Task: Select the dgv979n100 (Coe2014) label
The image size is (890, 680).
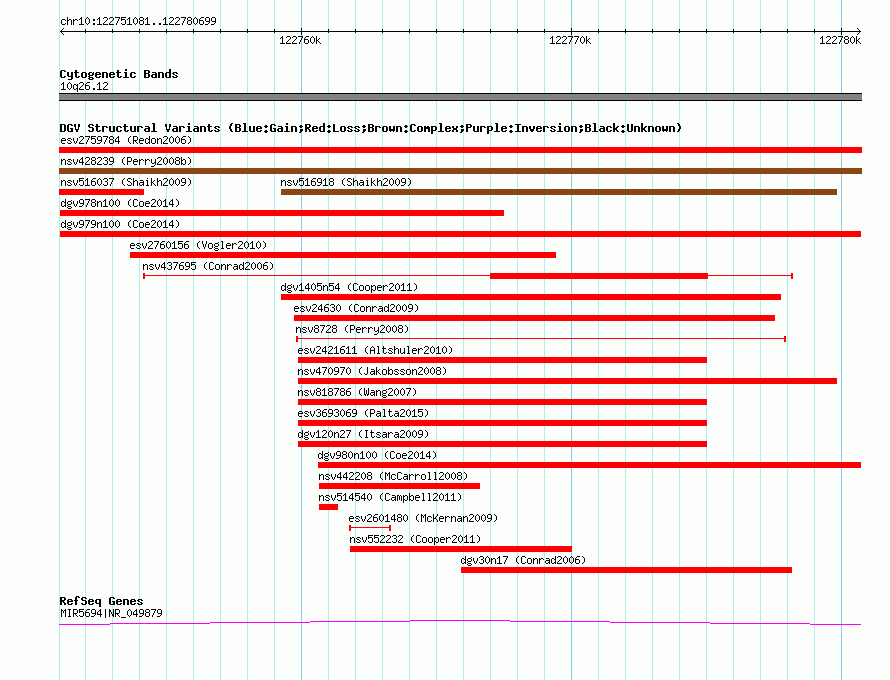Action: [120, 224]
